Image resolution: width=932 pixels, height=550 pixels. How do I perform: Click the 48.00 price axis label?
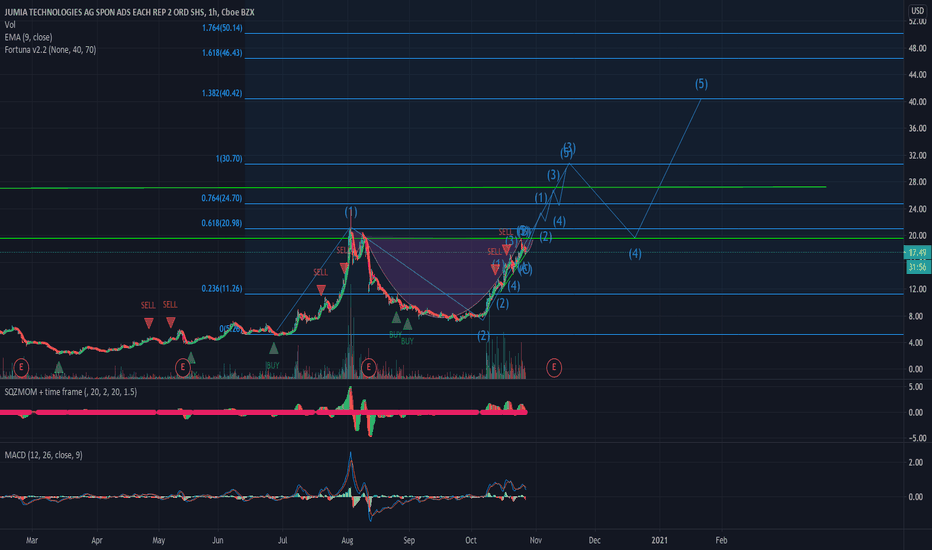[917, 49]
